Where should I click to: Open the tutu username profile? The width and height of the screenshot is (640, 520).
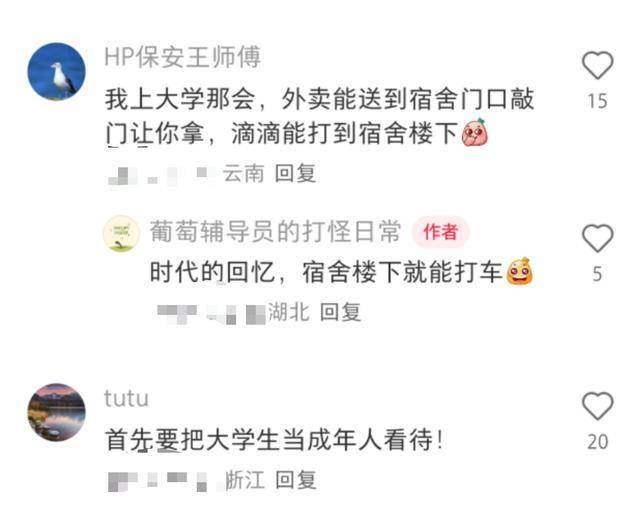pyautogui.click(x=126, y=398)
